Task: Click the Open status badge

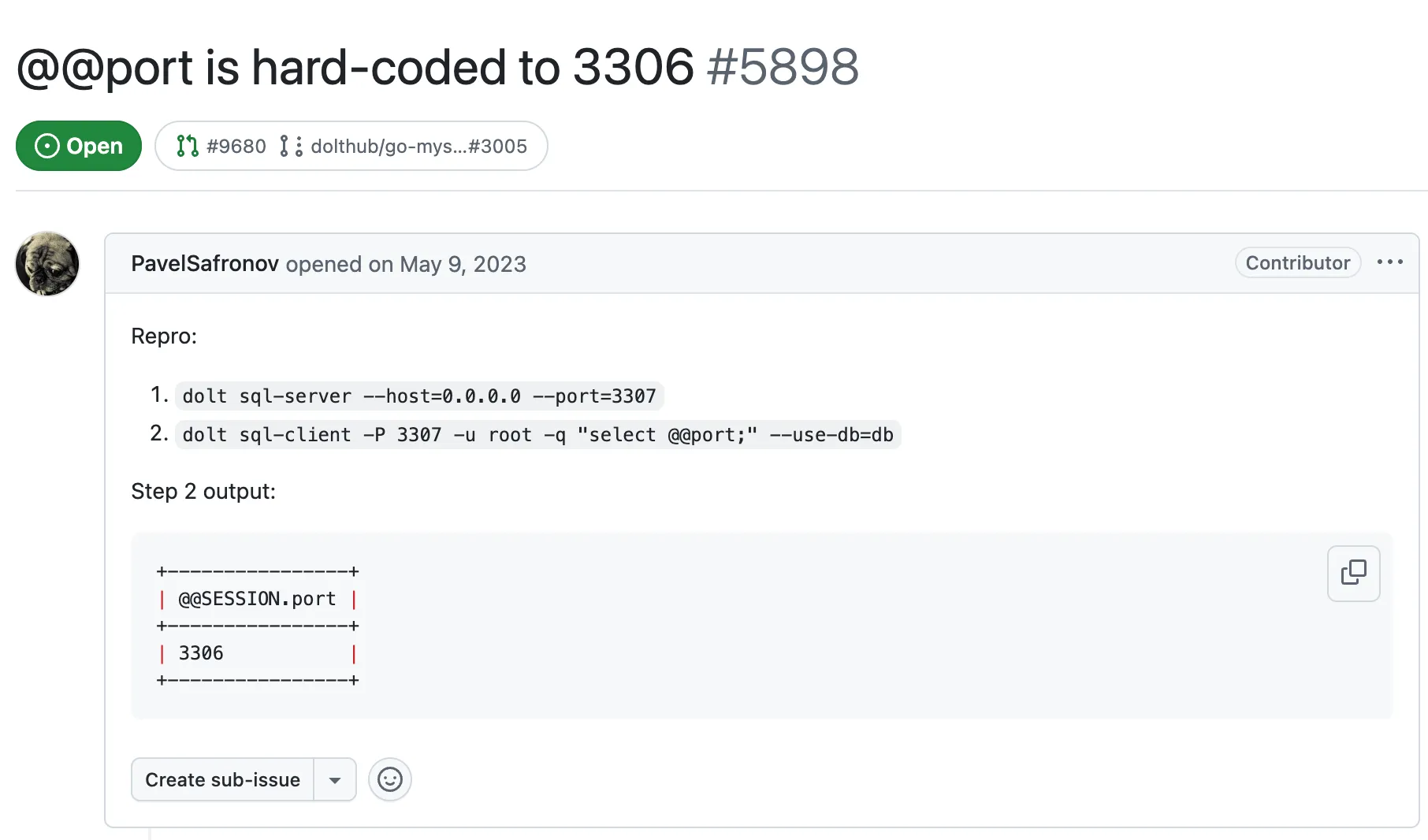Action: [78, 146]
